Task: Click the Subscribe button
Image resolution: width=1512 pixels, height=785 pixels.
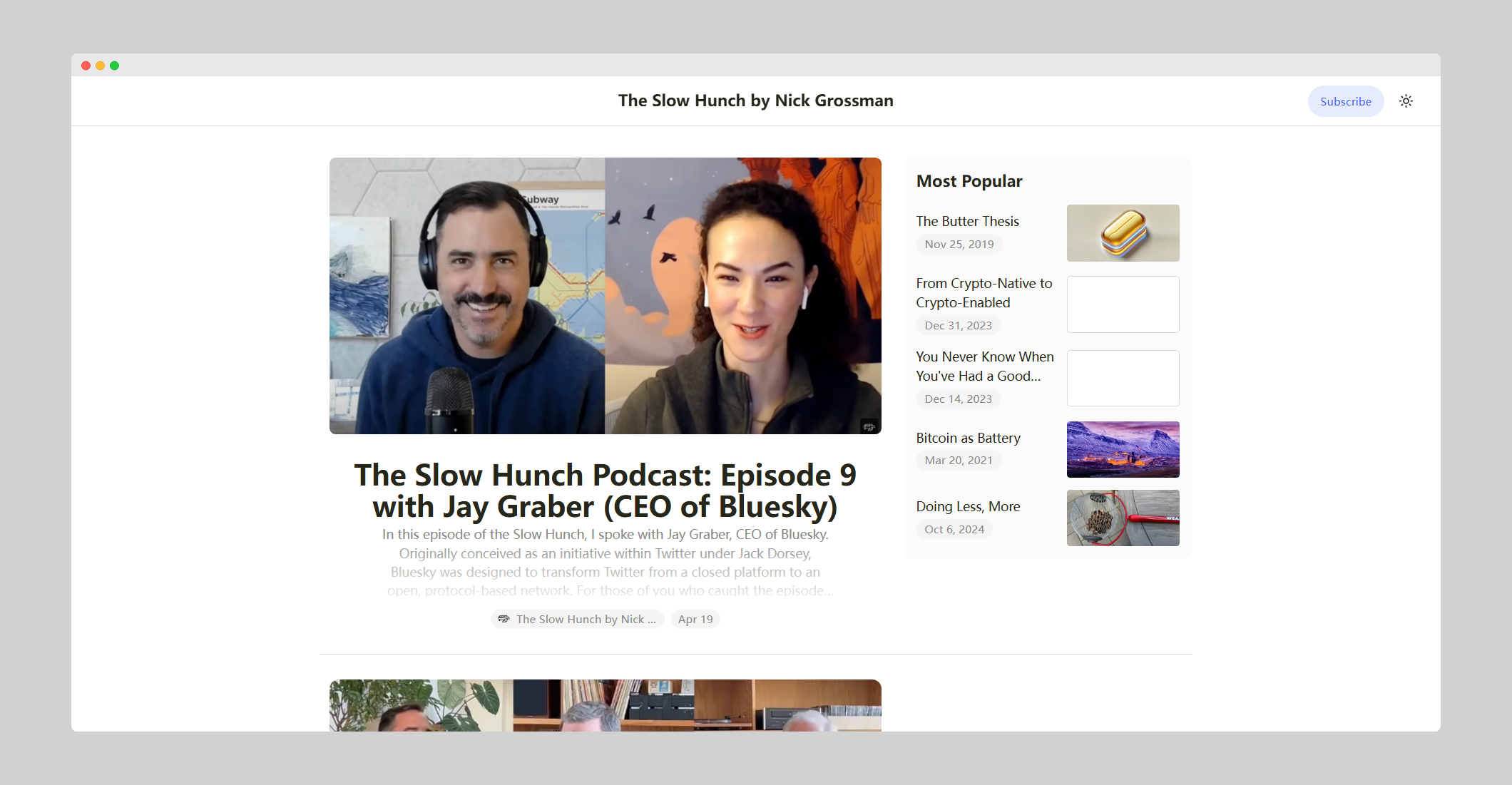Action: coord(1345,101)
